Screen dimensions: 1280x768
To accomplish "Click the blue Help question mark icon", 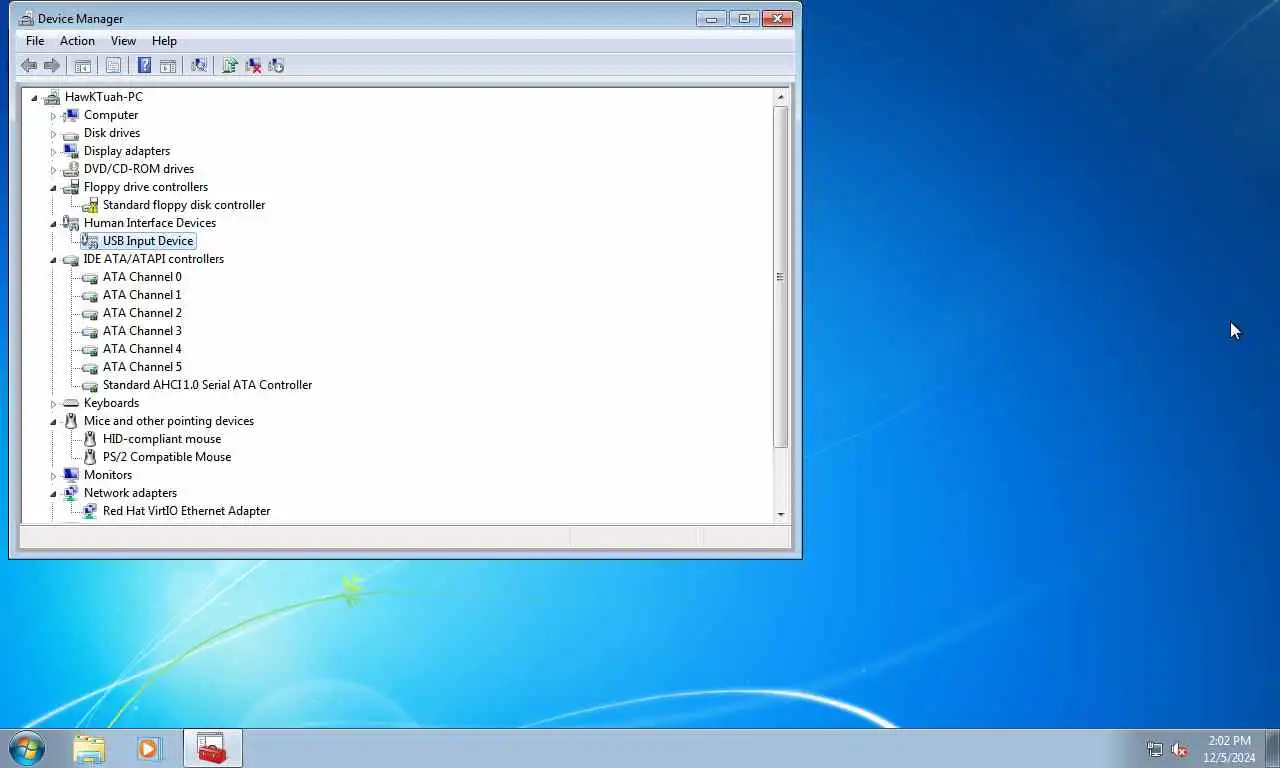I will (x=144, y=66).
